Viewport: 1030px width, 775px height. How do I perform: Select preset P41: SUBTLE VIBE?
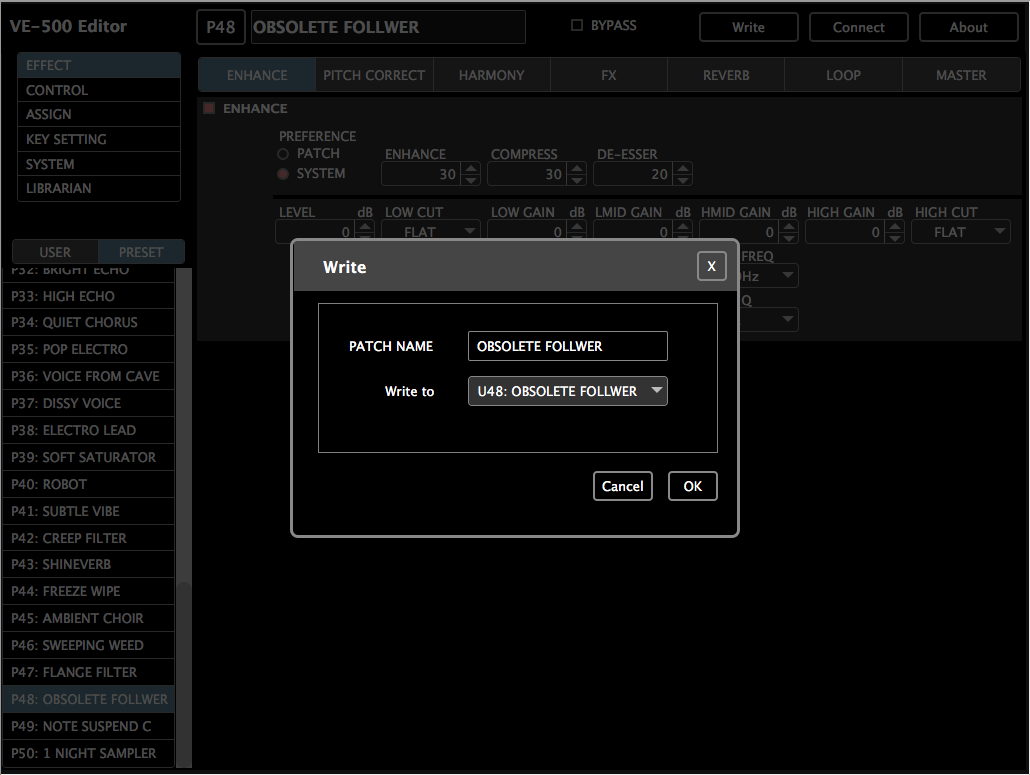[89, 511]
